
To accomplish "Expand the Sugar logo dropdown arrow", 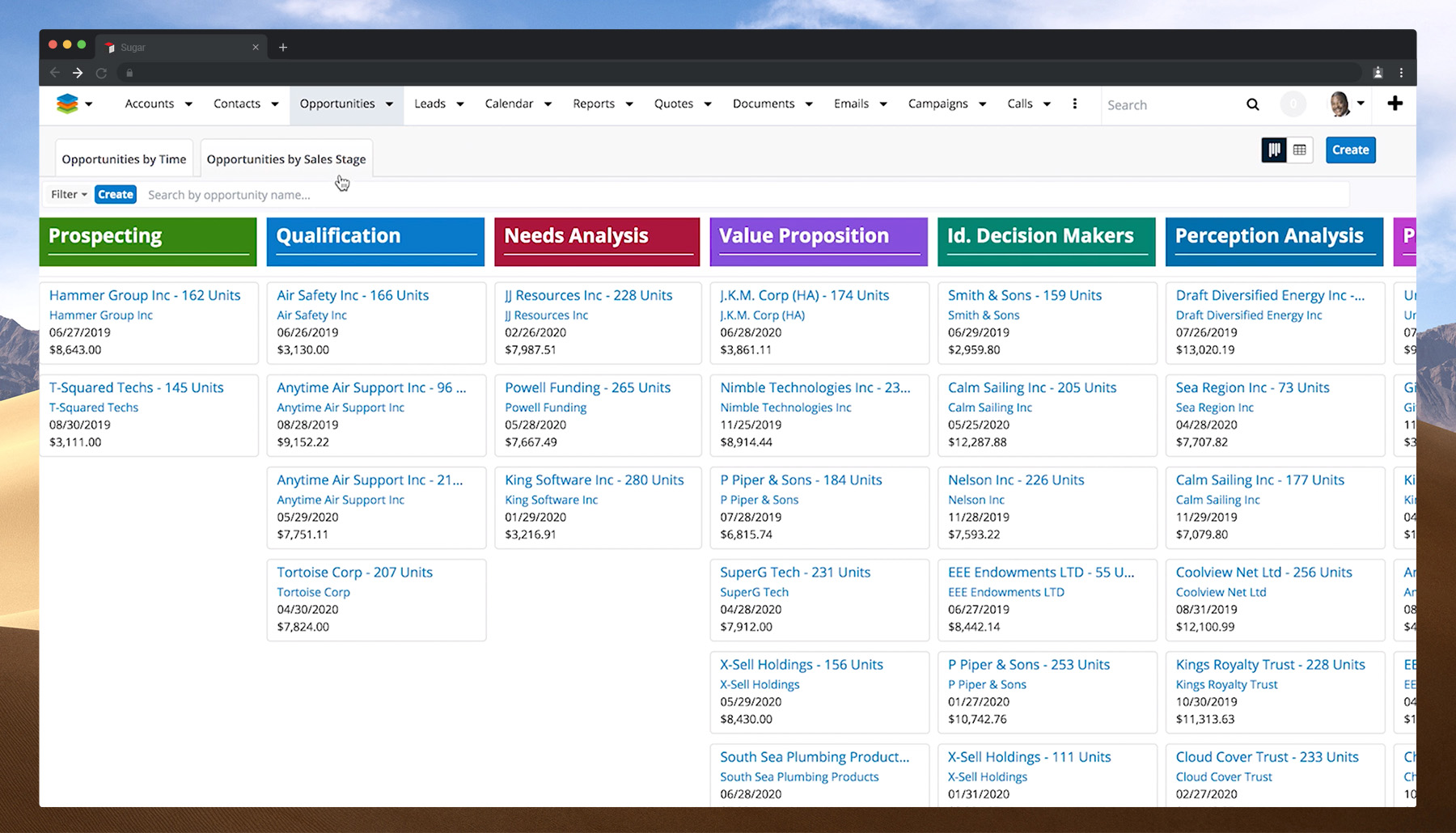I will coord(89,104).
